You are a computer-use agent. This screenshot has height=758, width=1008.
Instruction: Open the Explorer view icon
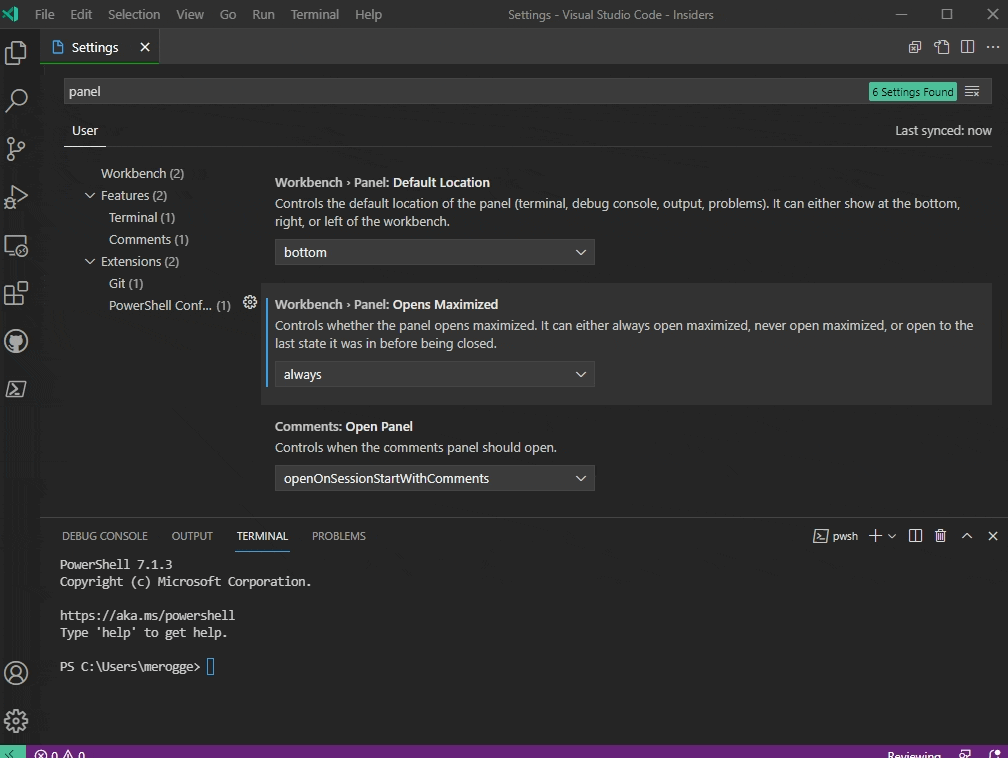click(x=16, y=52)
